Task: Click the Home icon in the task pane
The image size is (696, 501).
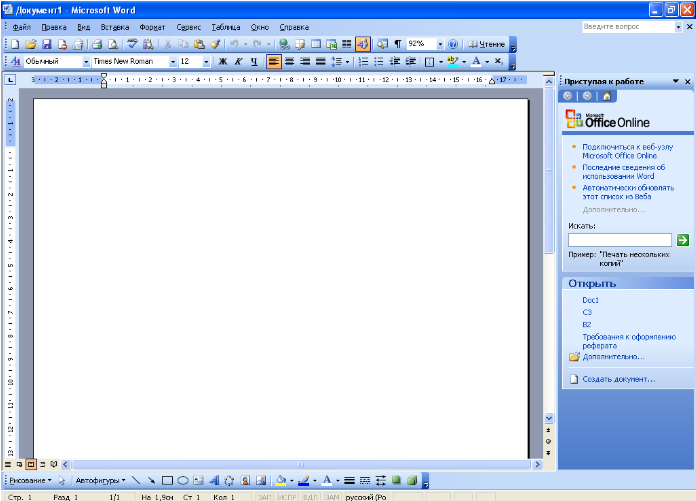Action: [x=607, y=96]
